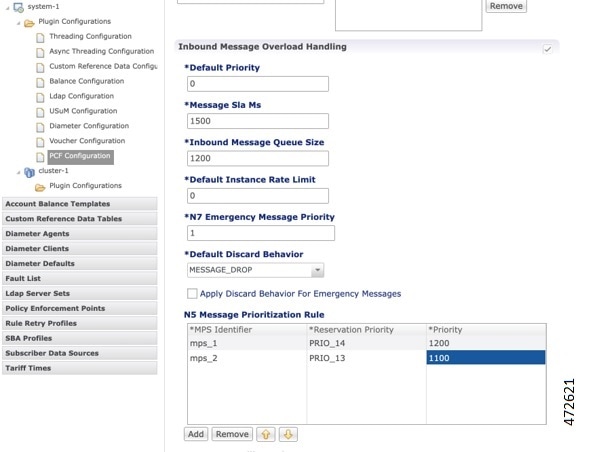Click the cluster-1 node icon
Image resolution: width=601 pixels, height=452 pixels.
tap(28, 171)
